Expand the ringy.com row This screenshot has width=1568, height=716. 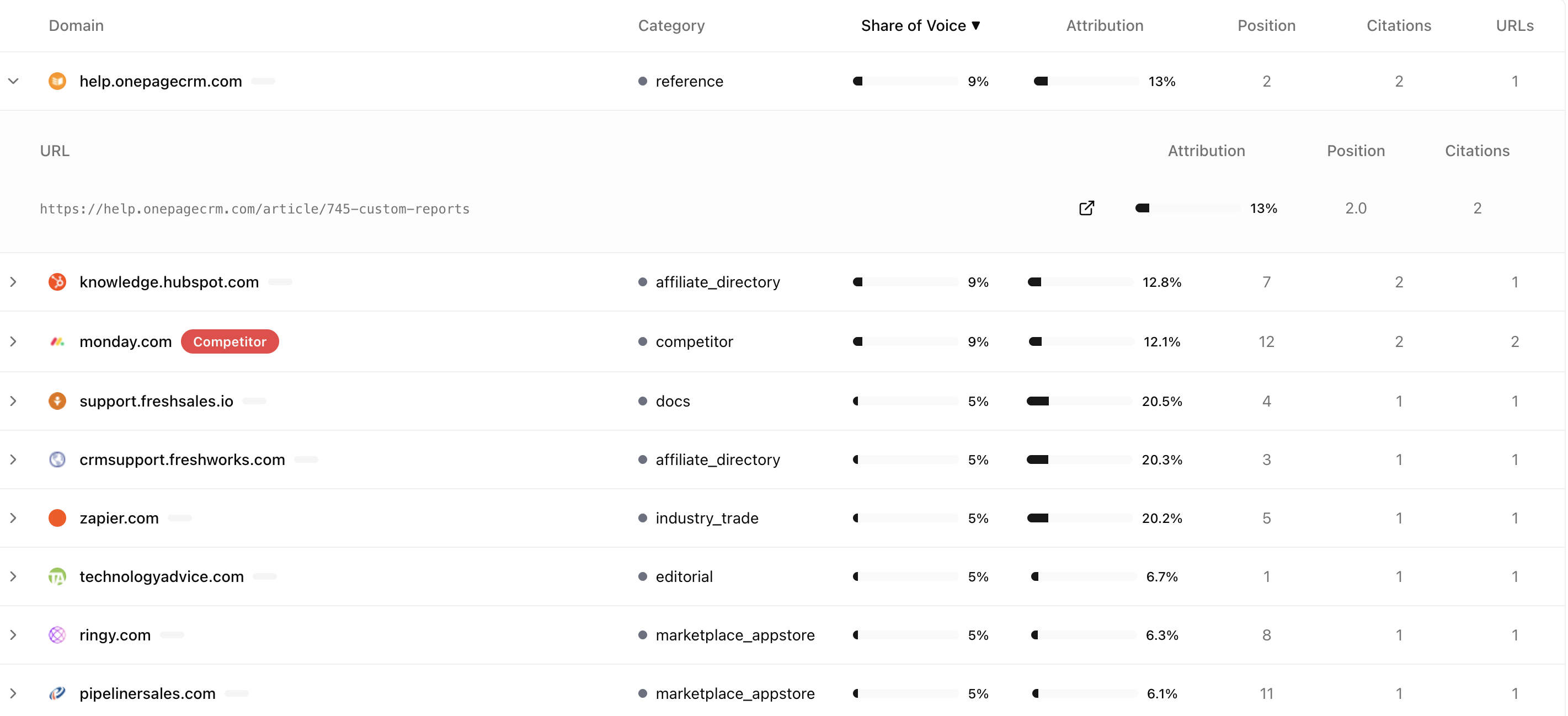13,634
